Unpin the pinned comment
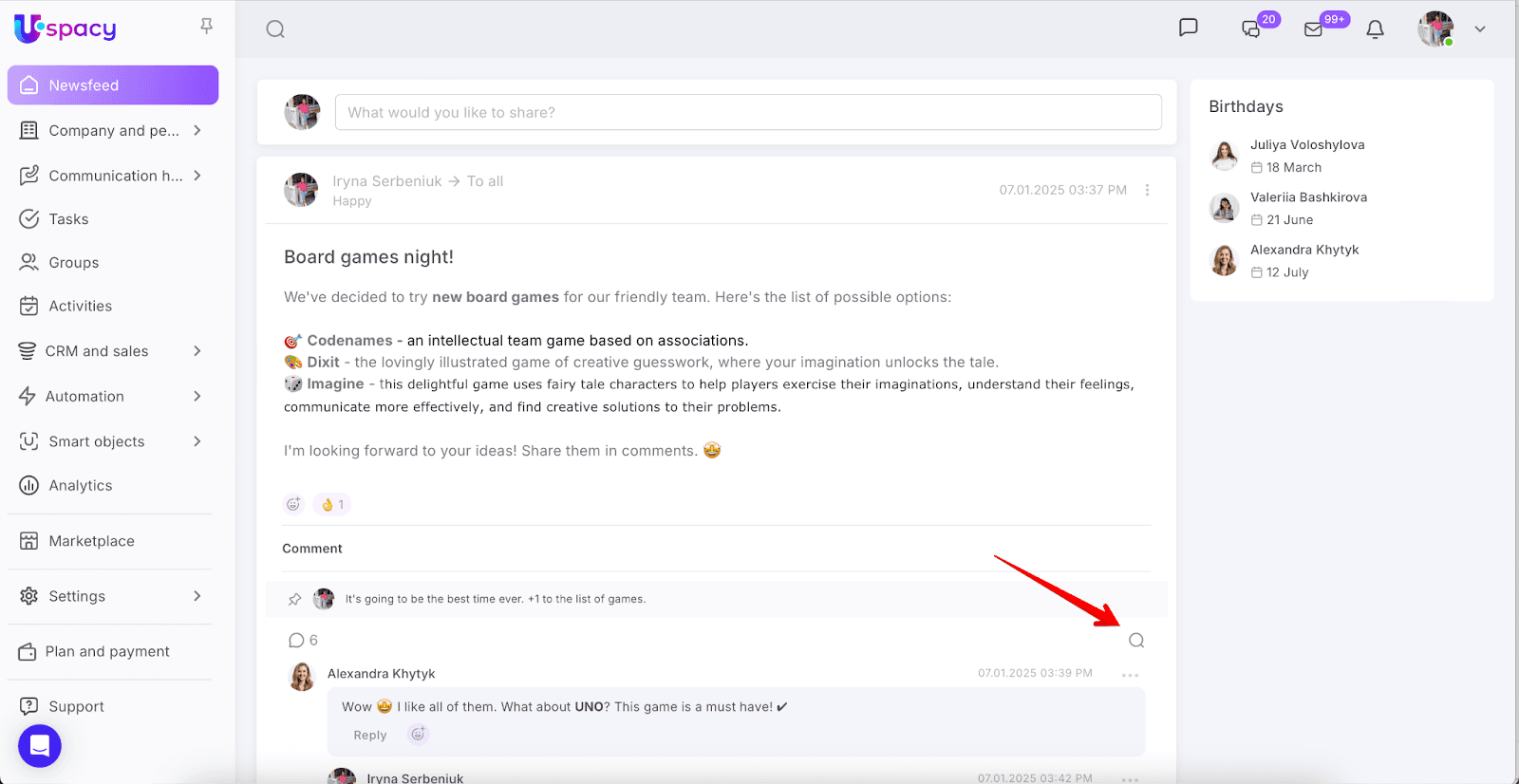Viewport: 1519px width, 784px height. coord(295,600)
